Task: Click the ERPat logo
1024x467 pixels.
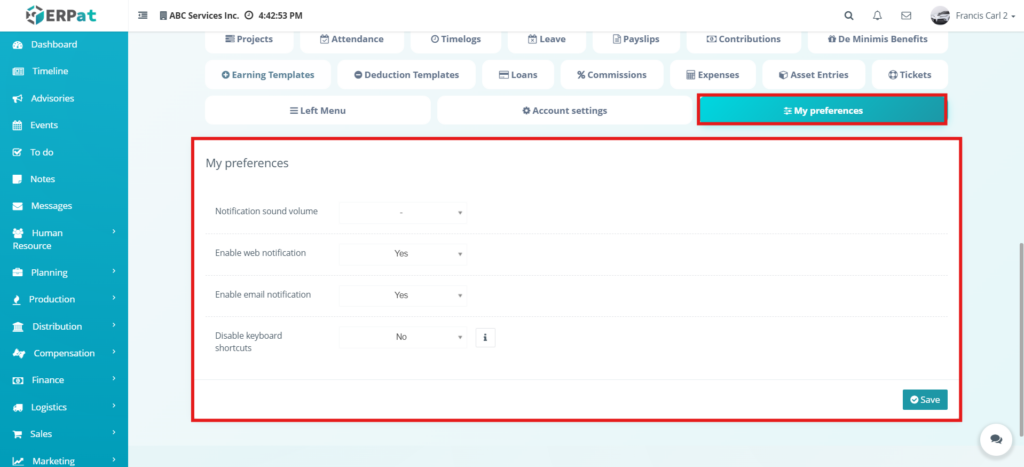Action: (x=62, y=16)
